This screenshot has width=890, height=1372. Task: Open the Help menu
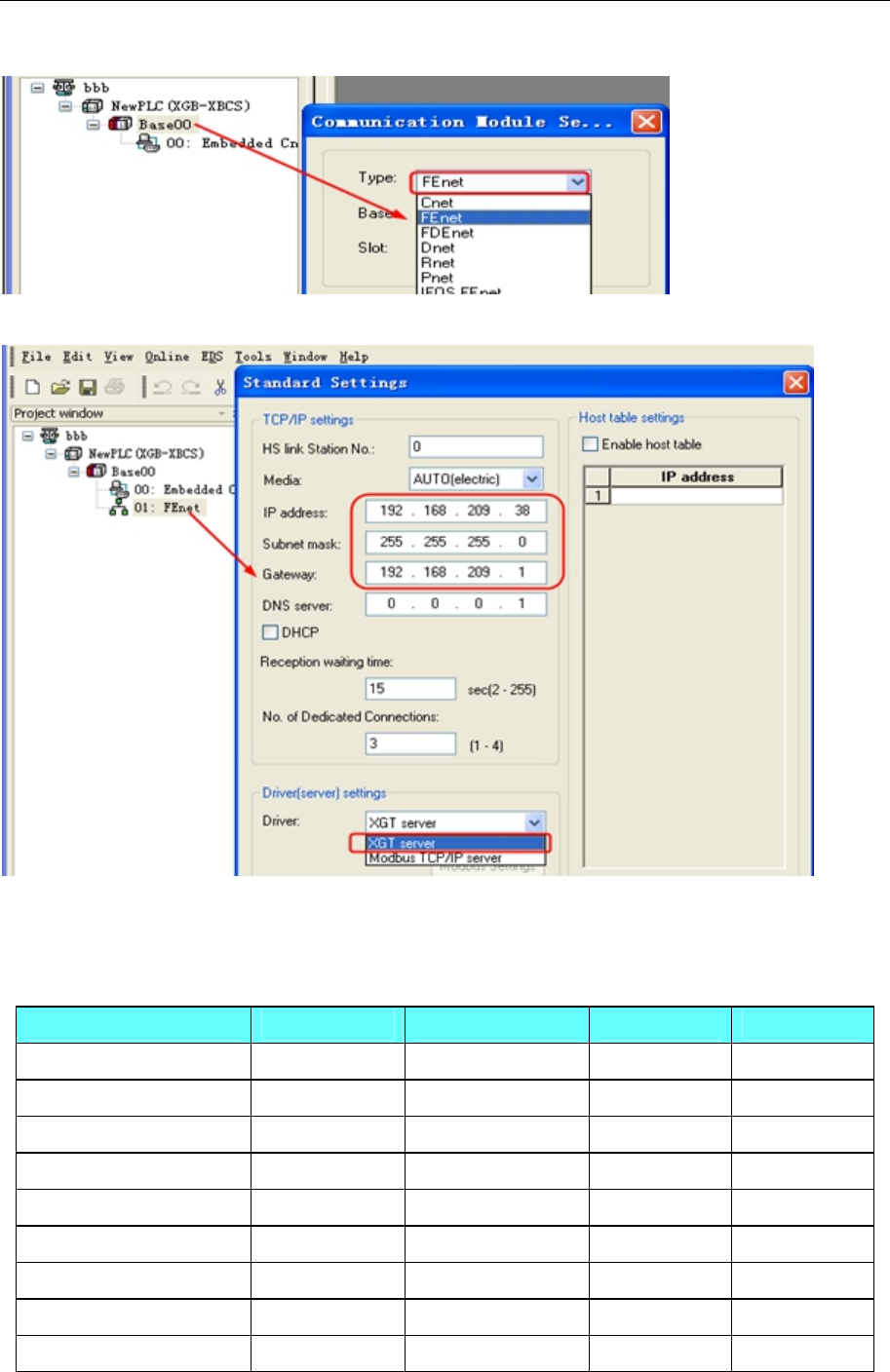pos(354,357)
